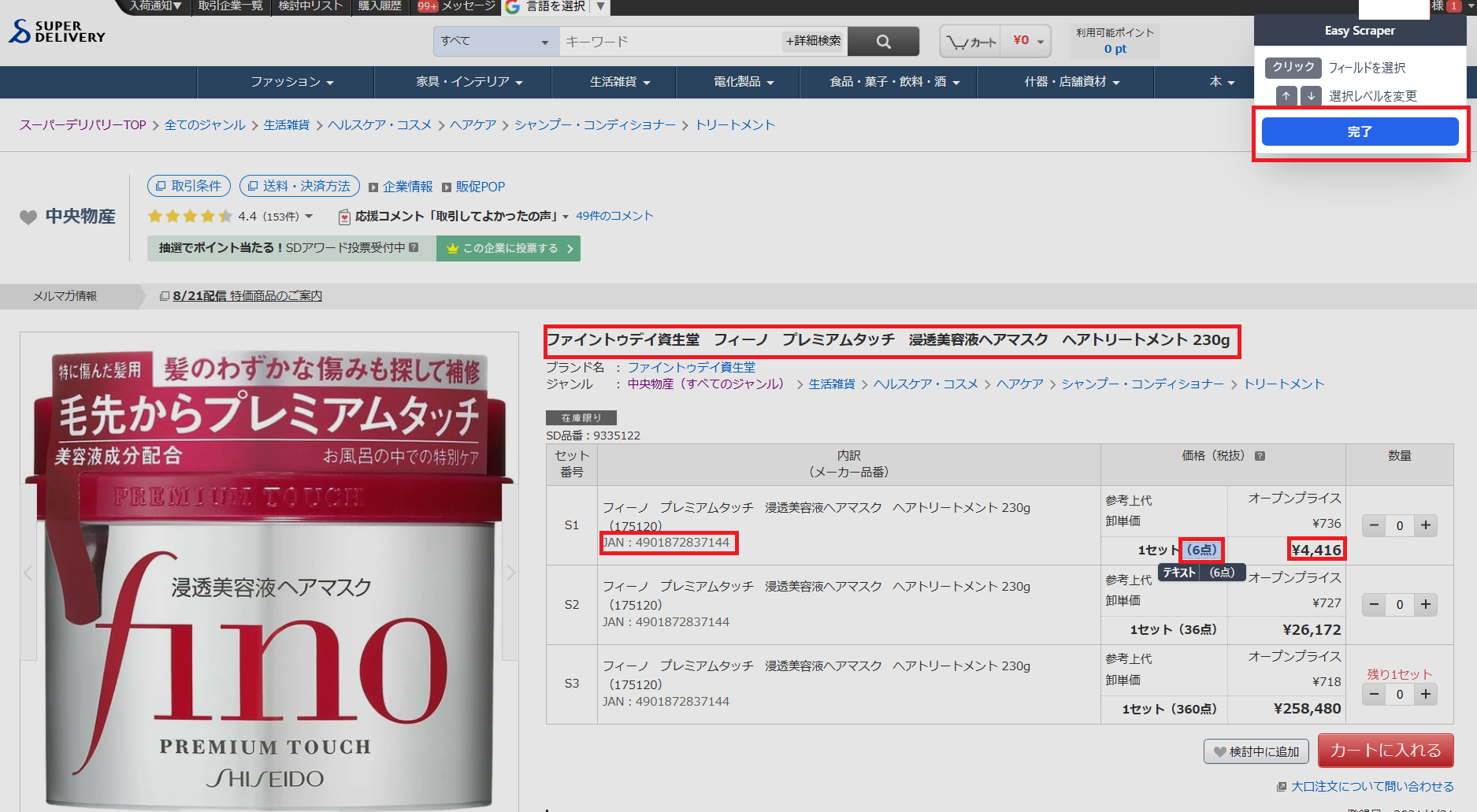Click top breadcrumb トリートメント
The image size is (1477, 812).
pyautogui.click(x=734, y=125)
